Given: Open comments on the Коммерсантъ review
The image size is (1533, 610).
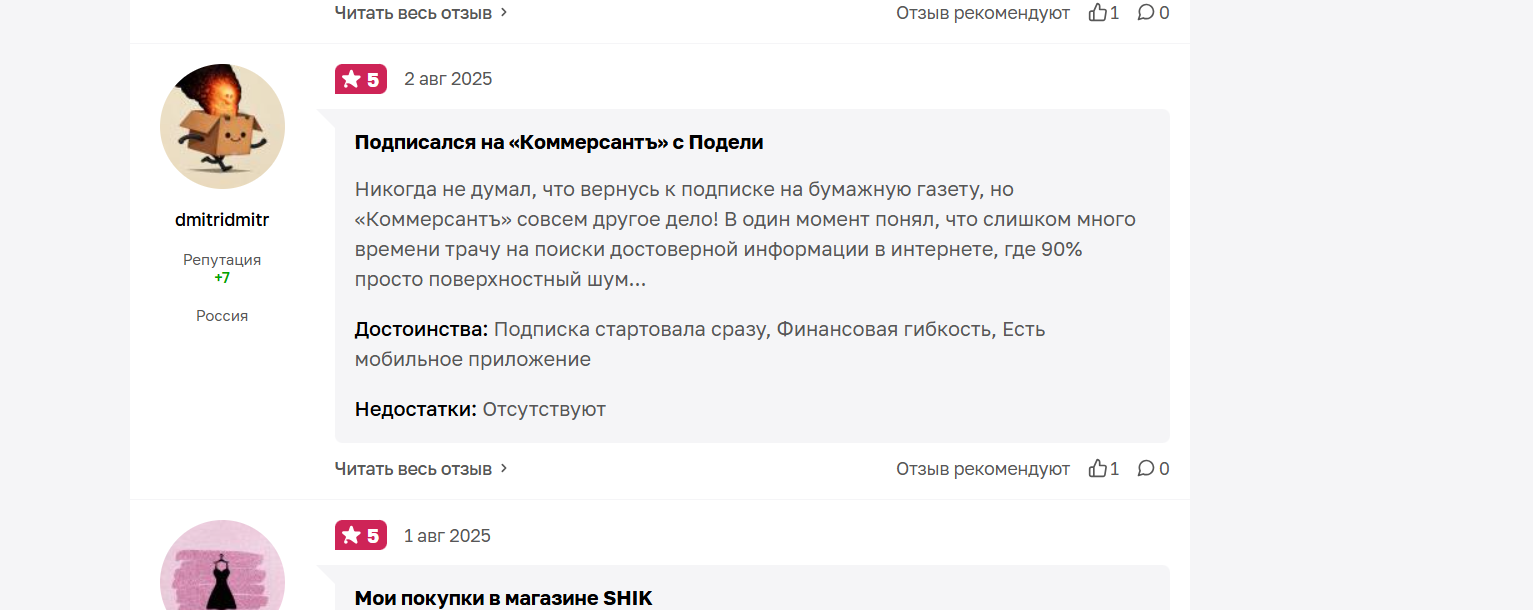Looking at the screenshot, I should tap(1146, 468).
